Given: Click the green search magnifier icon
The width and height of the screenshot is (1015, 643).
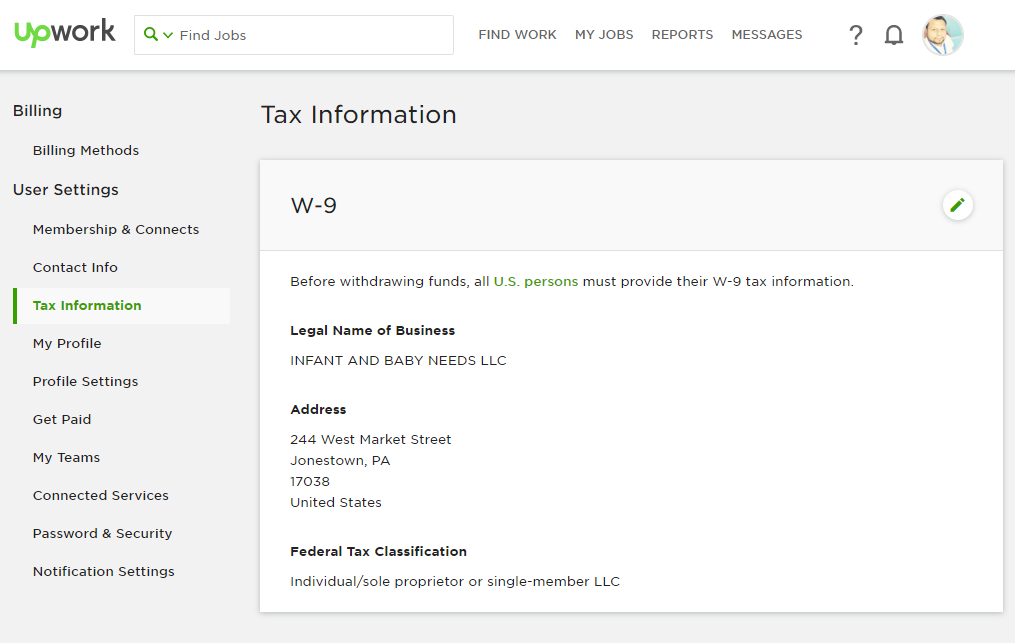Looking at the screenshot, I should pyautogui.click(x=150, y=34).
